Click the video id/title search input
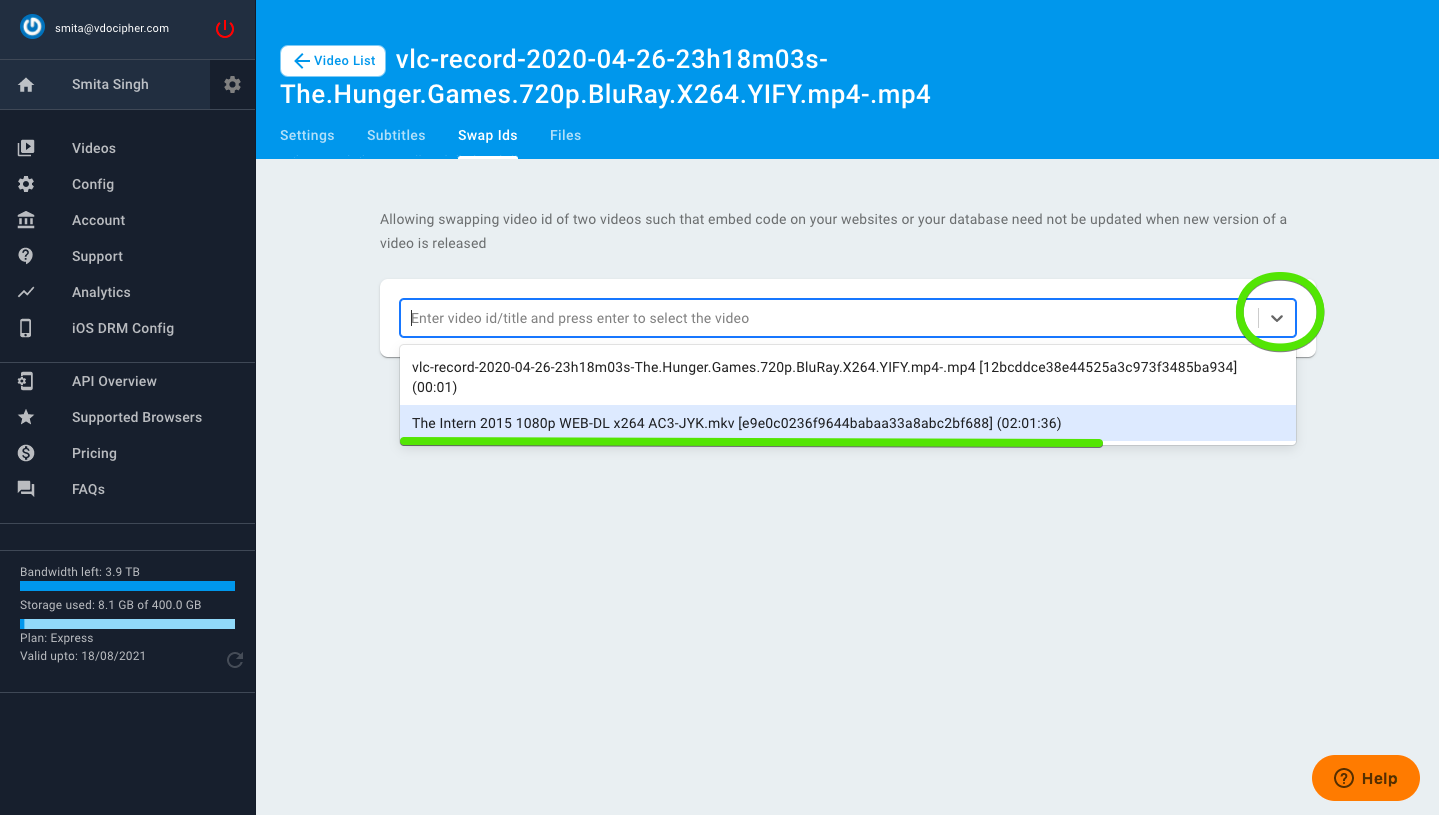Image resolution: width=1439 pixels, height=815 pixels. point(828,318)
